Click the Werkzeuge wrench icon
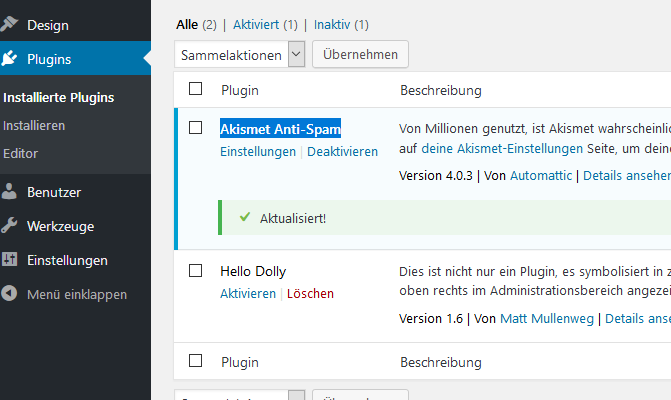 coord(9,225)
